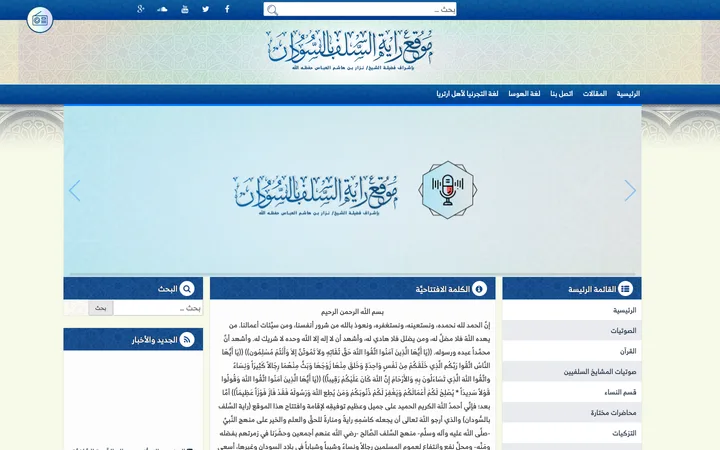The width and height of the screenshot is (720, 450).
Task: Click the site logo in the header
Action: coord(350,51)
